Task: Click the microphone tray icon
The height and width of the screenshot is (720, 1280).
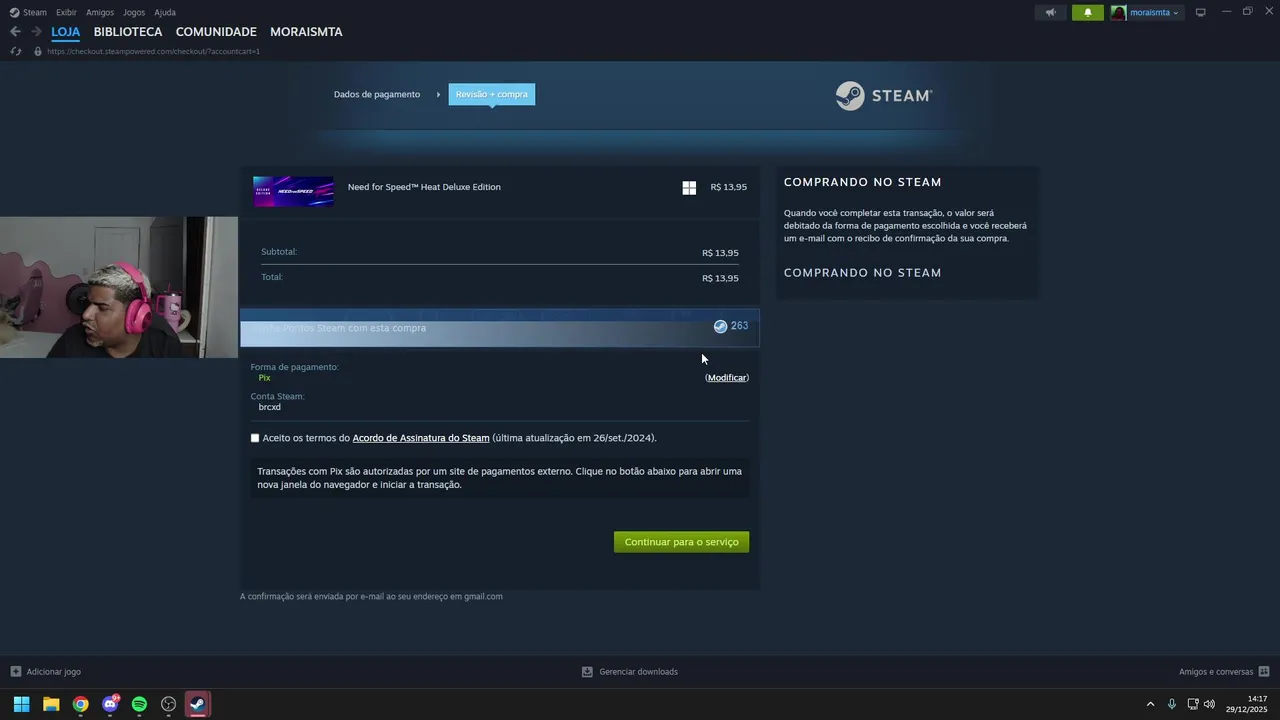Action: point(1172,704)
